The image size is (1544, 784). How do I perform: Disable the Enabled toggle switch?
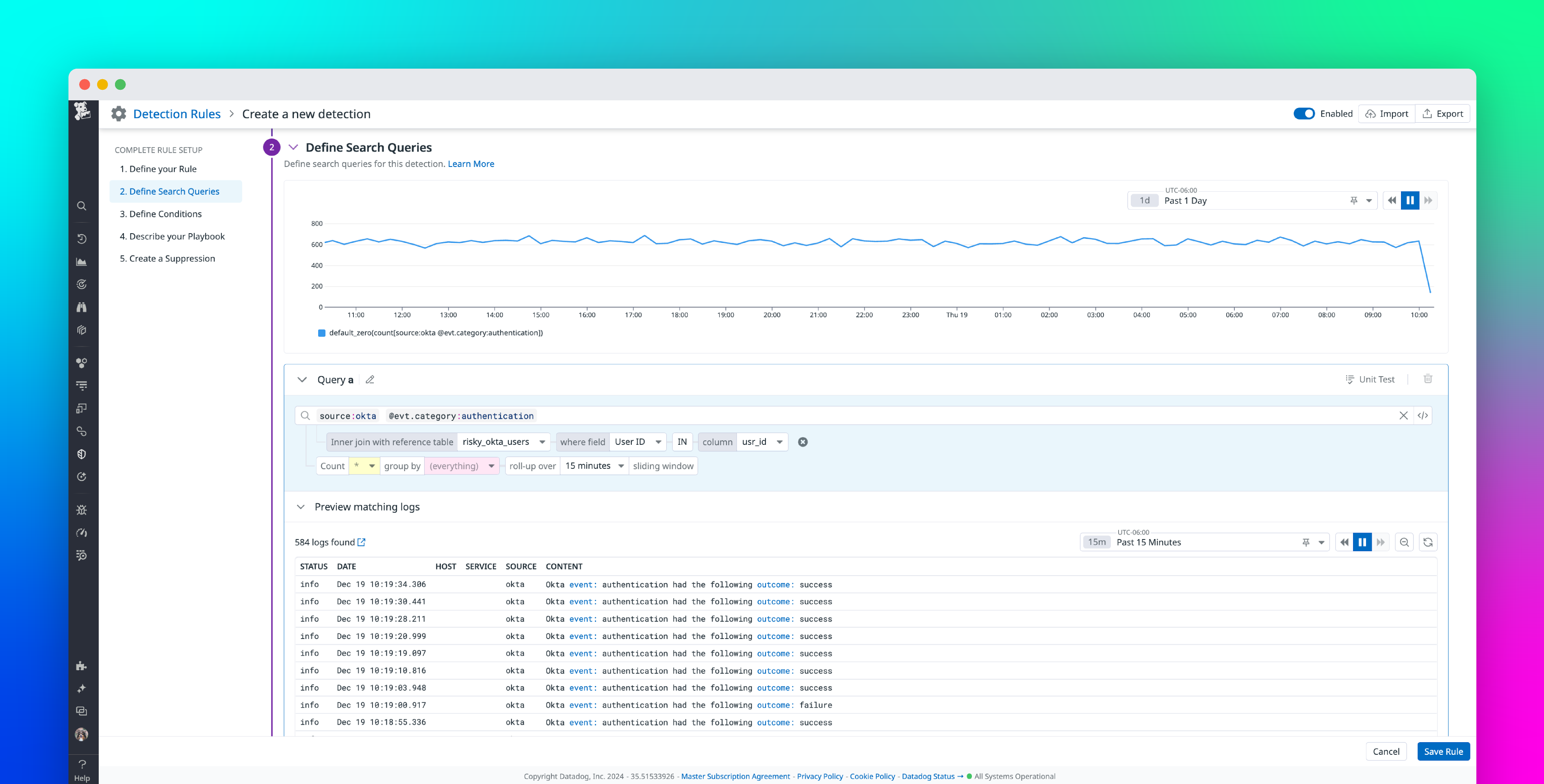pos(1304,113)
